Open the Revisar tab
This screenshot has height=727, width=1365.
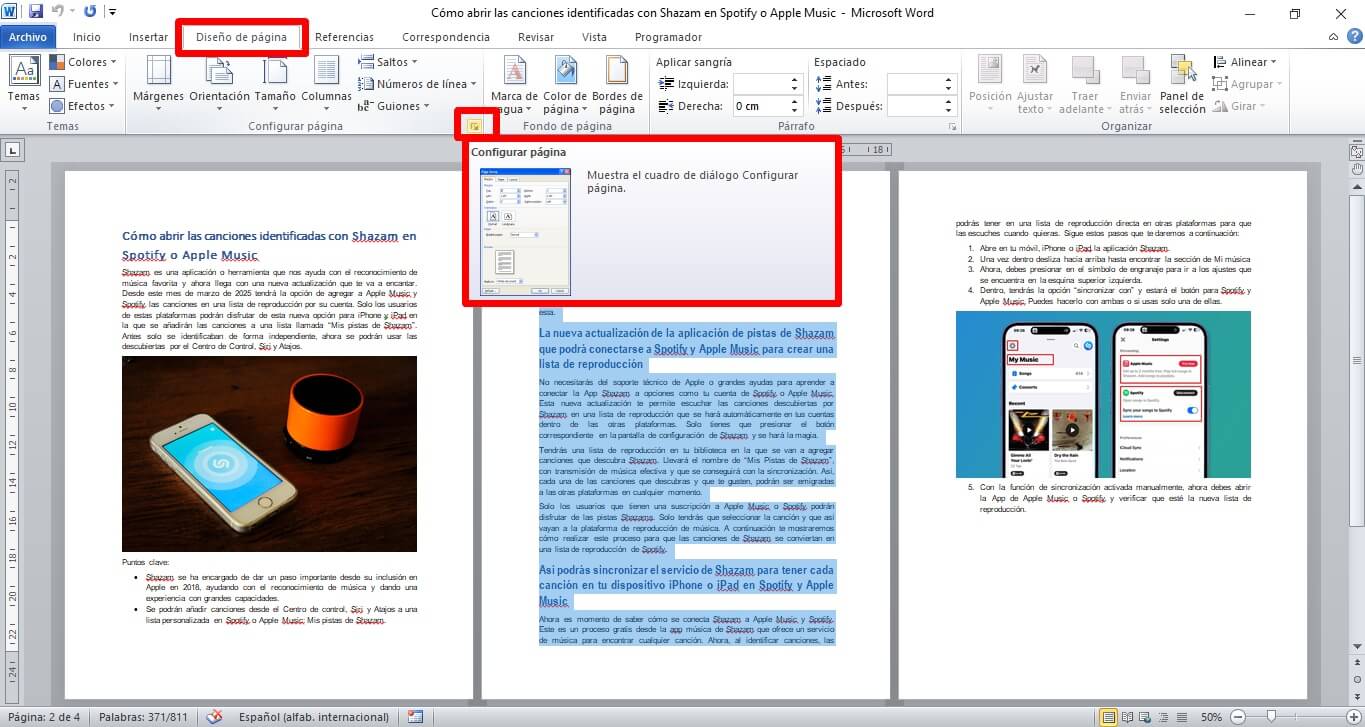[536, 37]
